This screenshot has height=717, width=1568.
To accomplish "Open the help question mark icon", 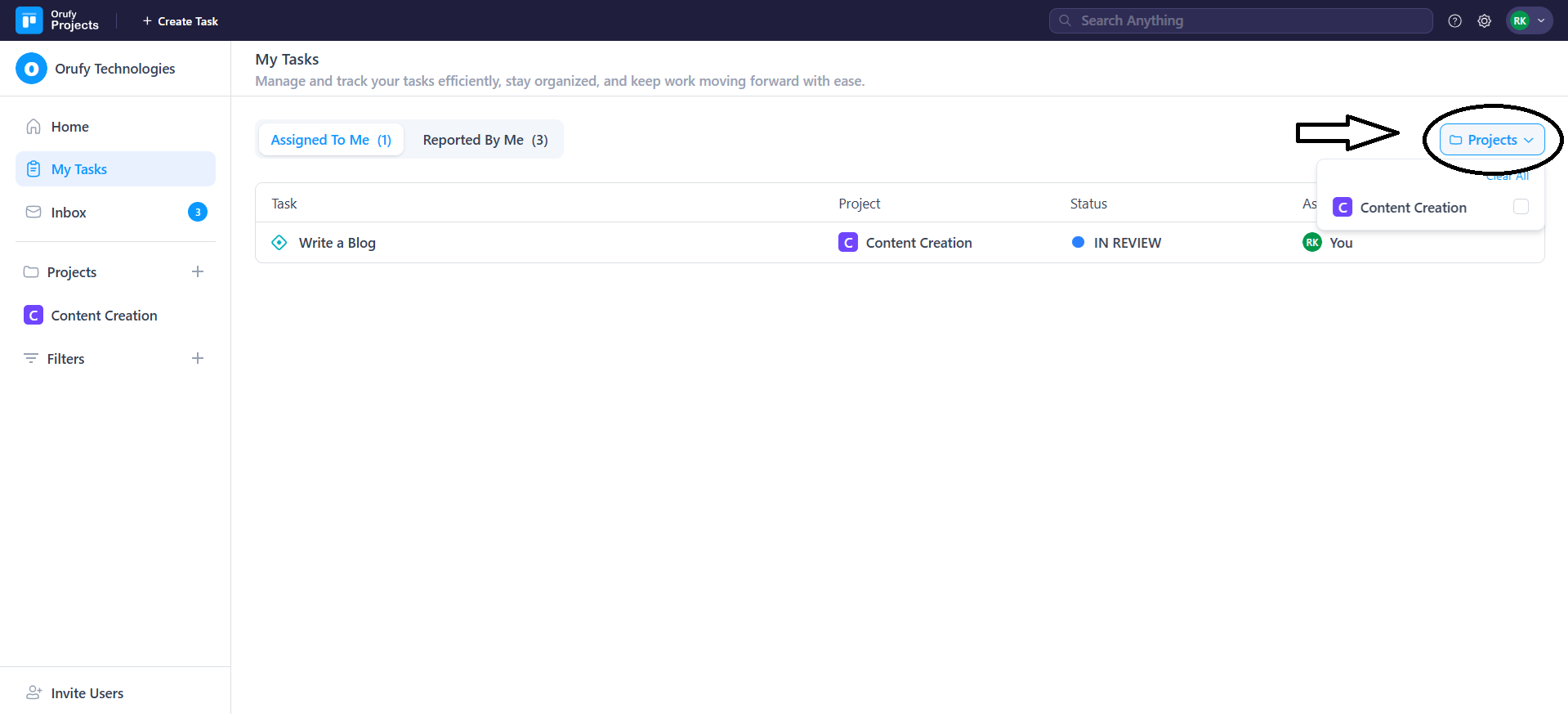I will pyautogui.click(x=1454, y=21).
